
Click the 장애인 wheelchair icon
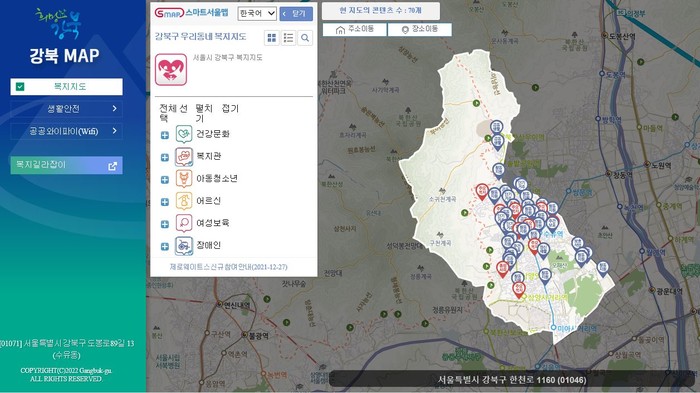pos(183,246)
